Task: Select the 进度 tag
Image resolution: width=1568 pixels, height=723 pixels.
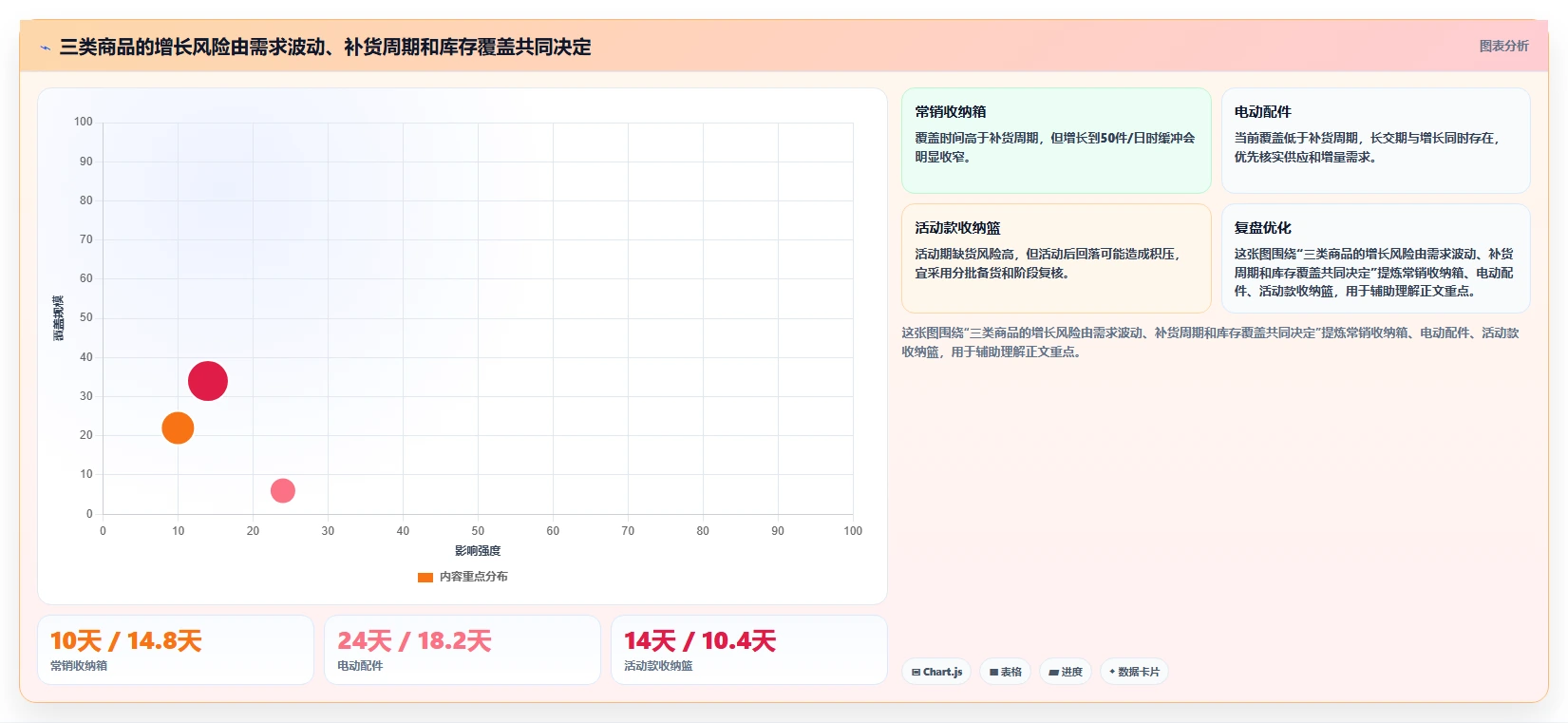Action: (1066, 672)
